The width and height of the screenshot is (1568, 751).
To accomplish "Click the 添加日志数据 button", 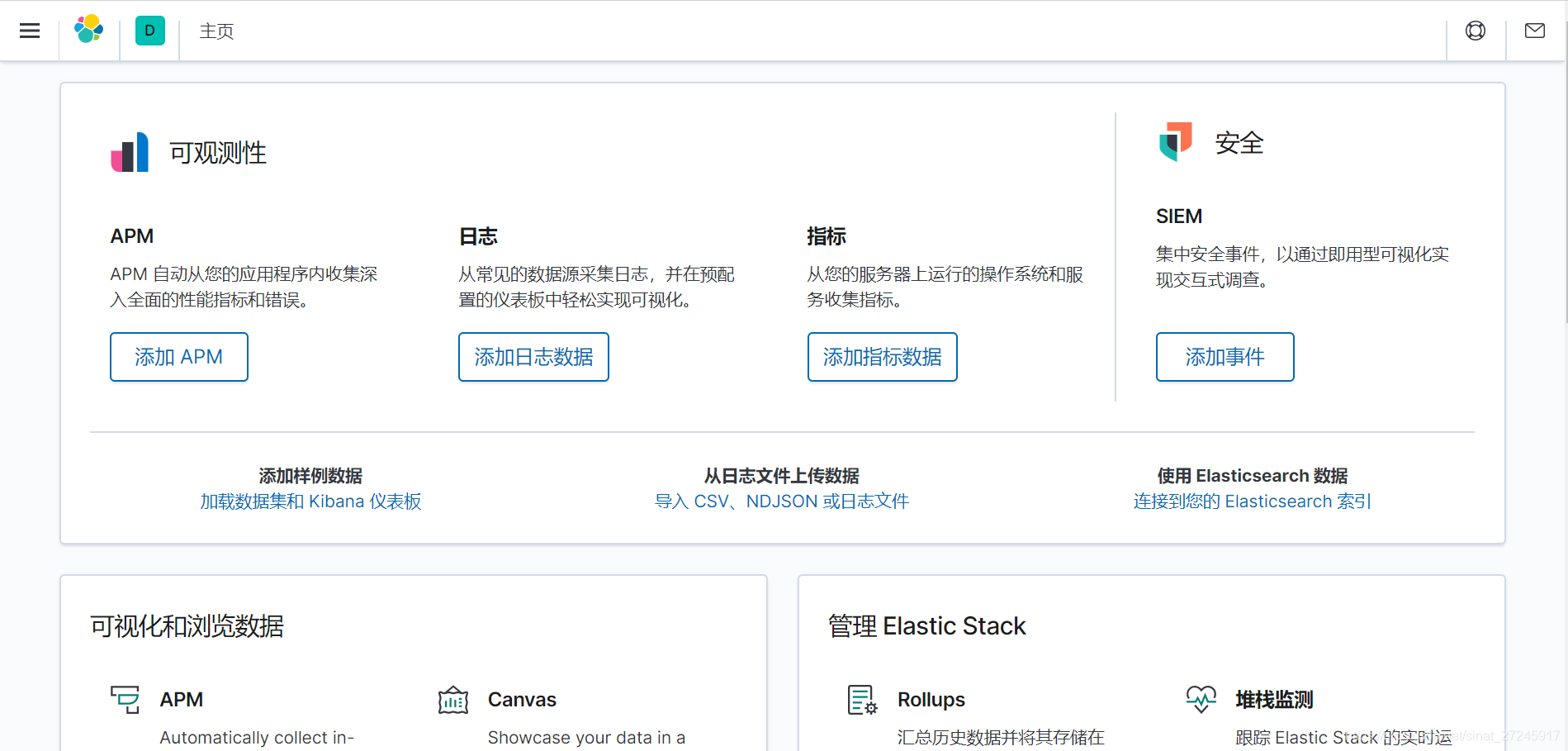I will 533,357.
